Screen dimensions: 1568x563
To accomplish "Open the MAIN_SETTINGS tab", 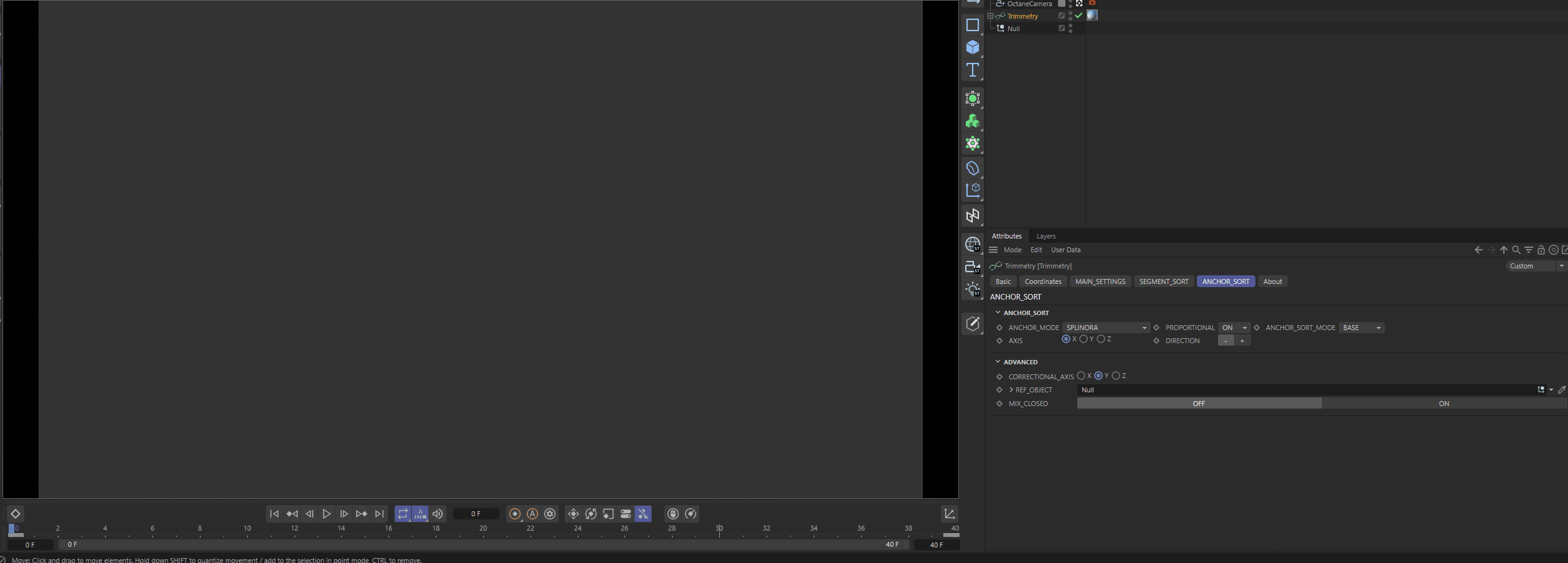I will point(1100,281).
